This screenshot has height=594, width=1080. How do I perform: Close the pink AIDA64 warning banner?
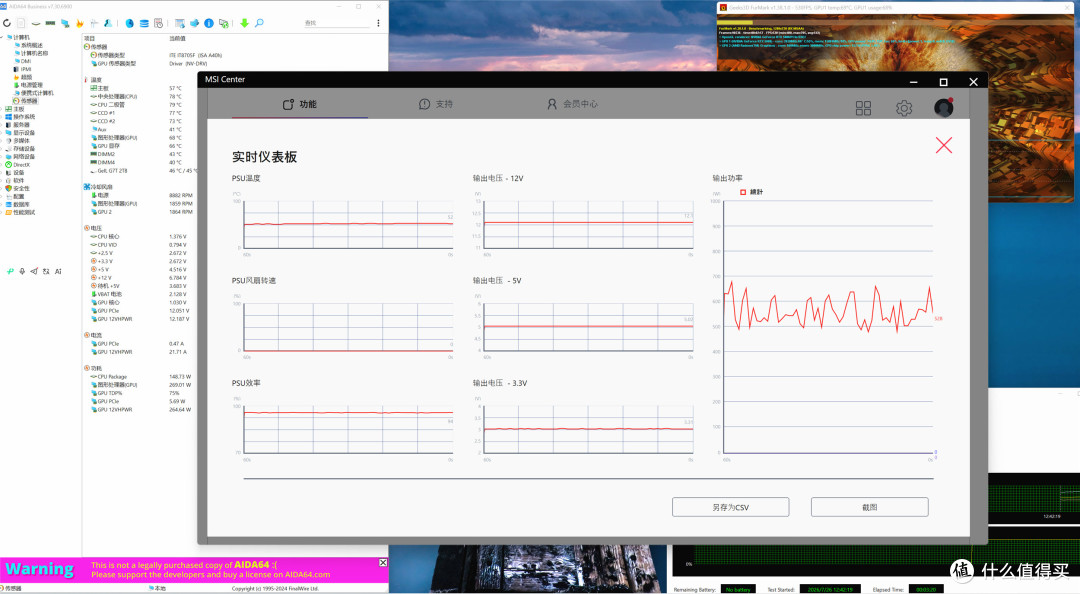coord(383,563)
